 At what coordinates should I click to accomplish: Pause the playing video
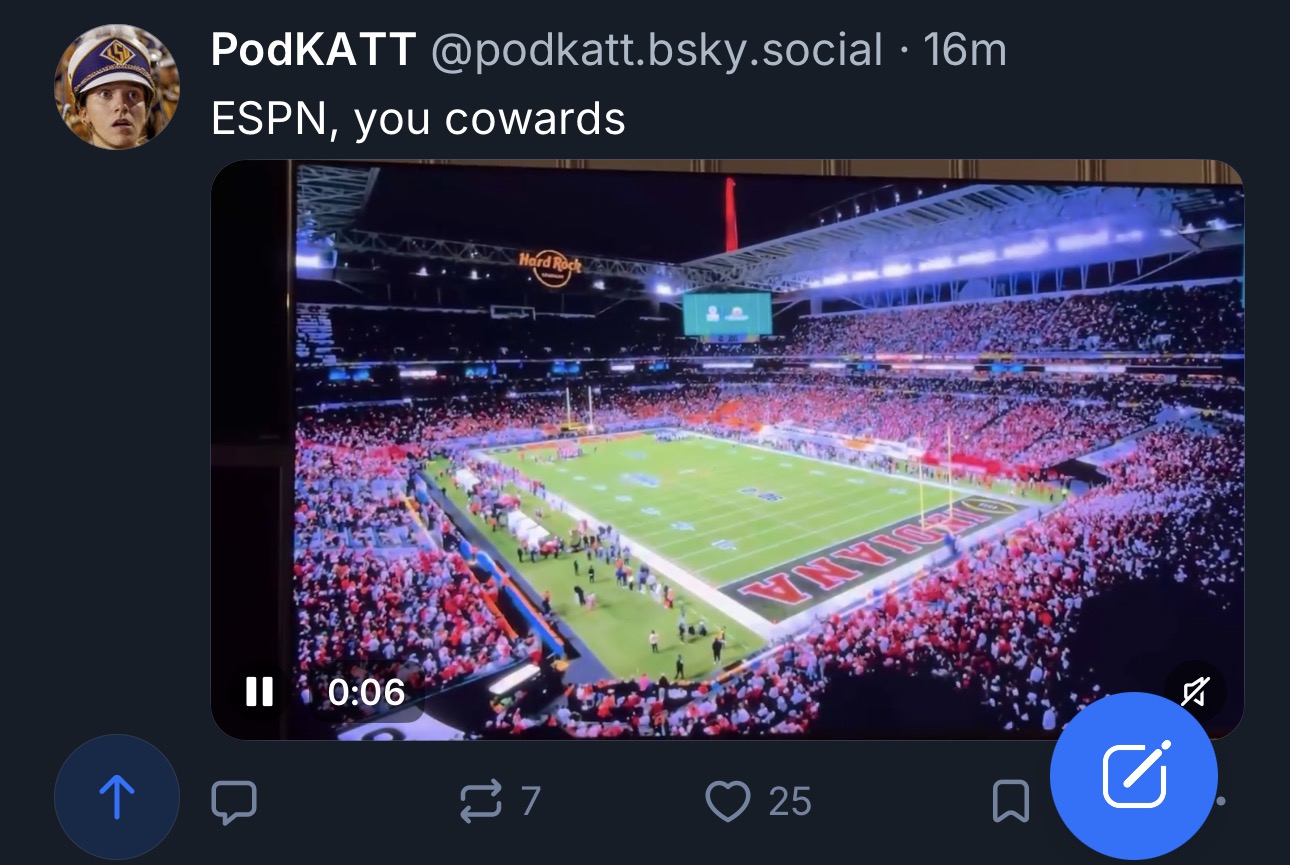pos(259,691)
